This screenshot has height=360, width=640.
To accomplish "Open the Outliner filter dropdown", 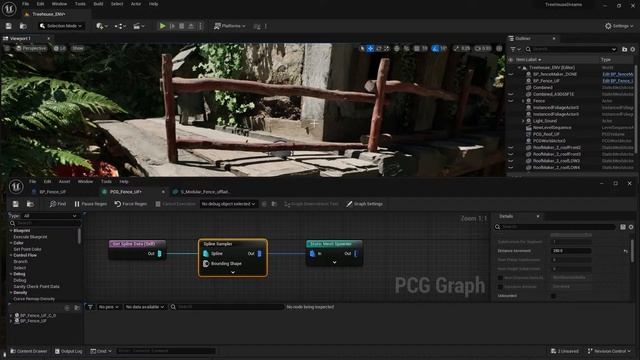I will coord(516,49).
